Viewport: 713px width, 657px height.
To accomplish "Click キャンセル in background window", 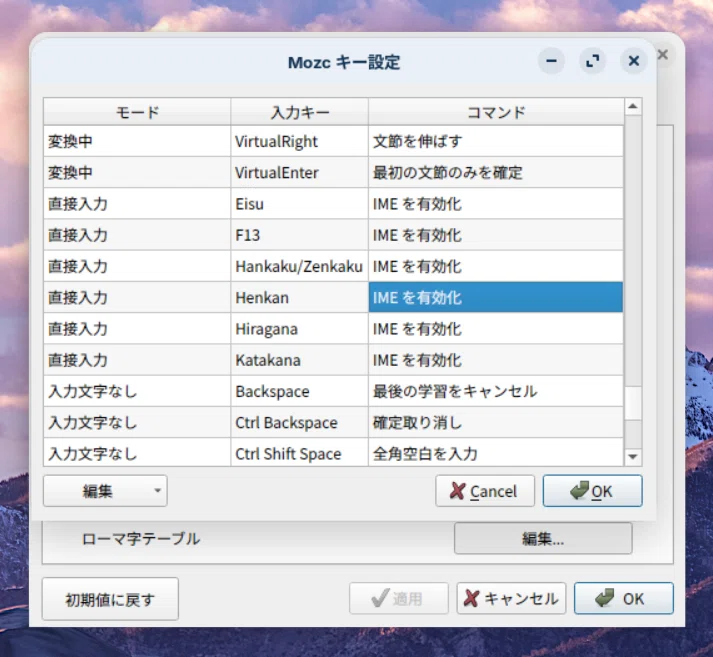I will [x=511, y=598].
